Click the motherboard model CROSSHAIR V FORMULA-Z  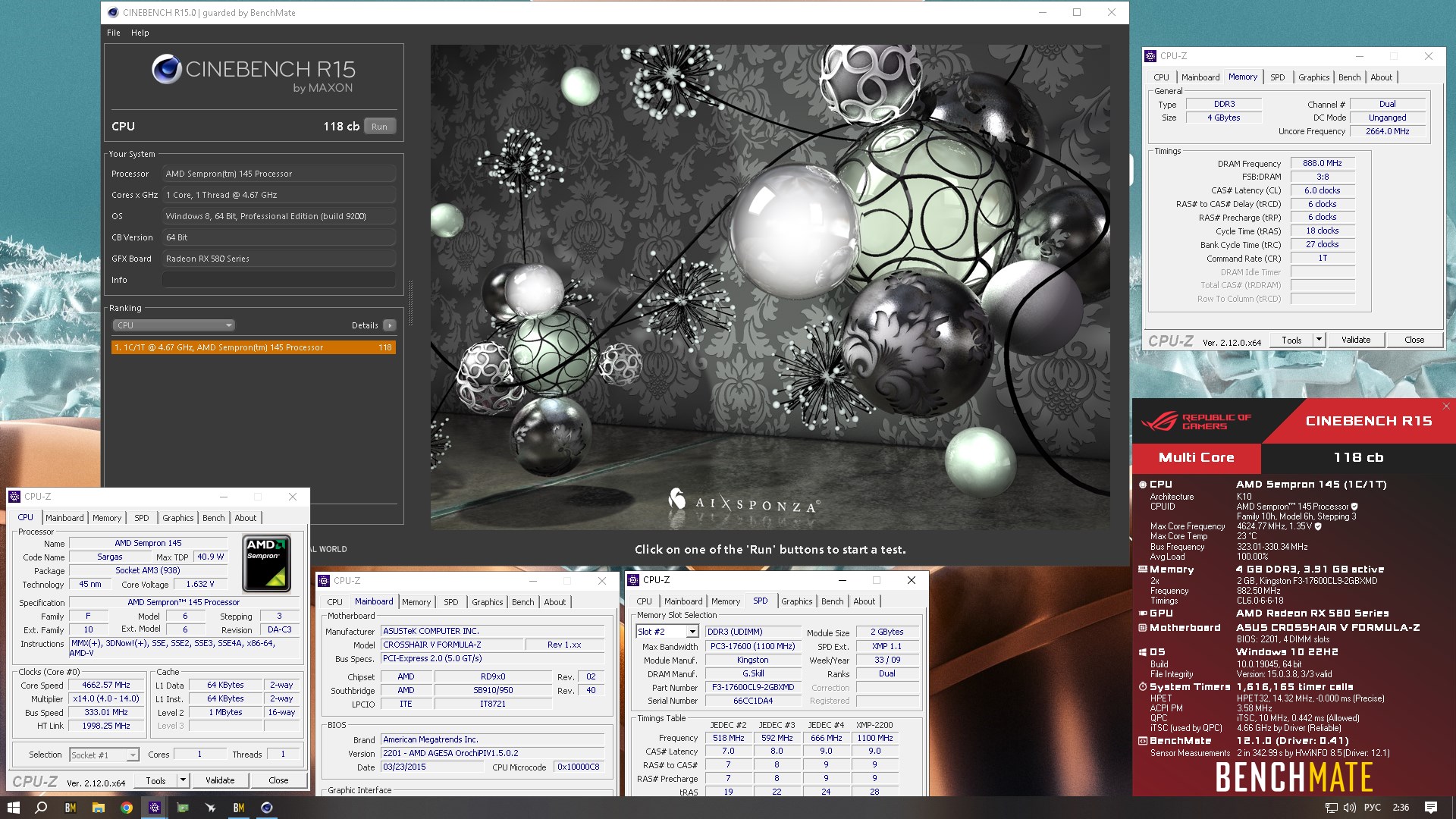coord(453,645)
